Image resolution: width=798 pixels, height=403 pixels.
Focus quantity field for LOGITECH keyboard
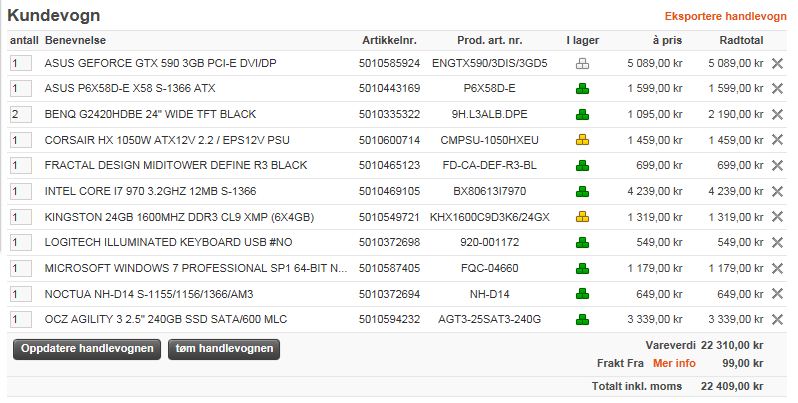[21, 242]
